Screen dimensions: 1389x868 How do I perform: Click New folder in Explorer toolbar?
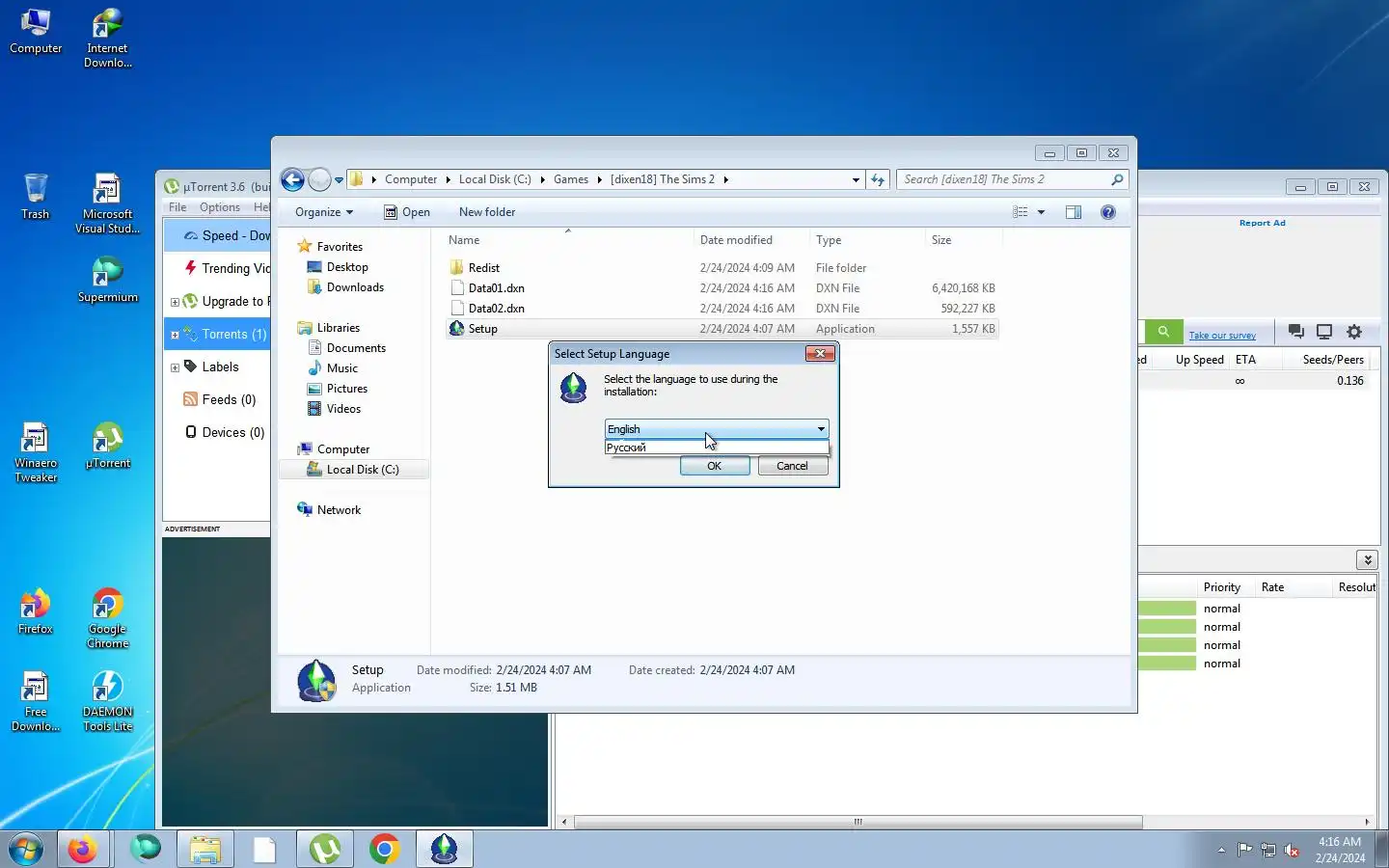pos(487,212)
